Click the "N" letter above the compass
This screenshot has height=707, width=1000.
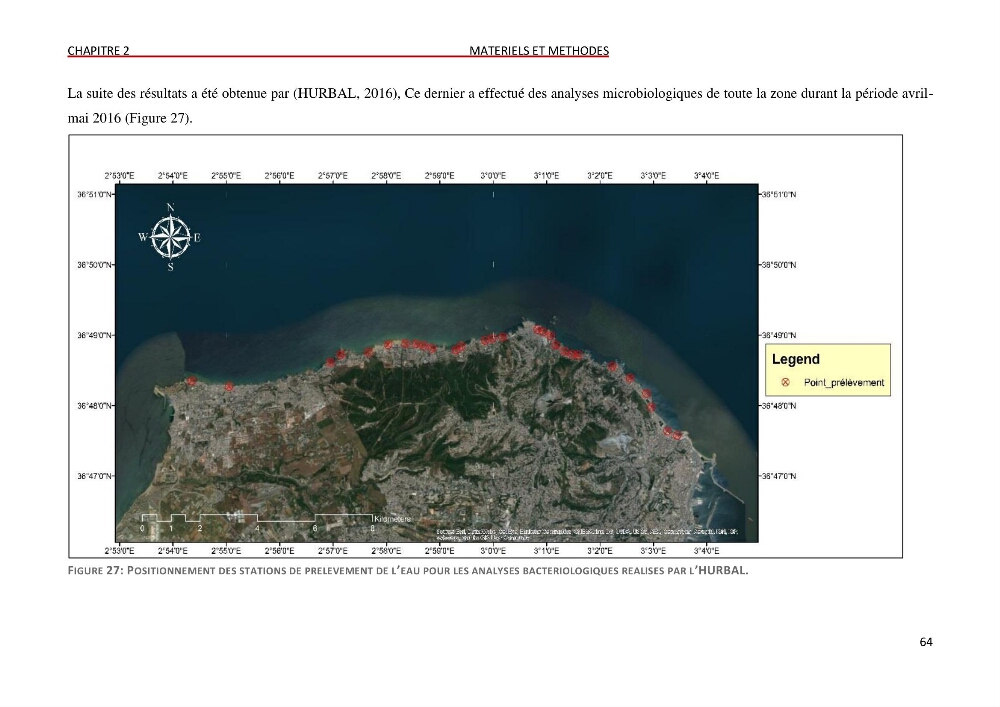coord(170,207)
